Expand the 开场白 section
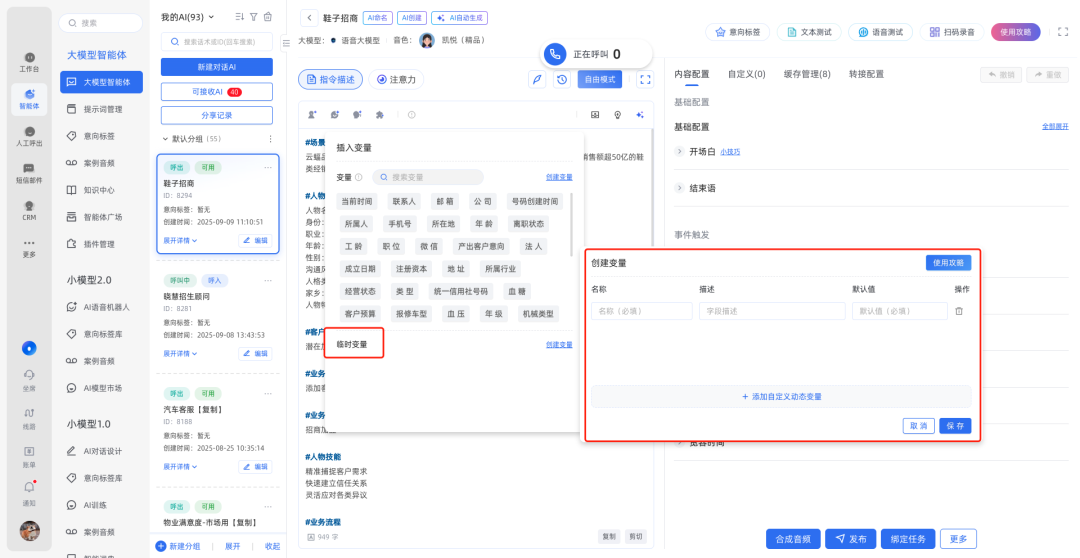 [x=680, y=151]
